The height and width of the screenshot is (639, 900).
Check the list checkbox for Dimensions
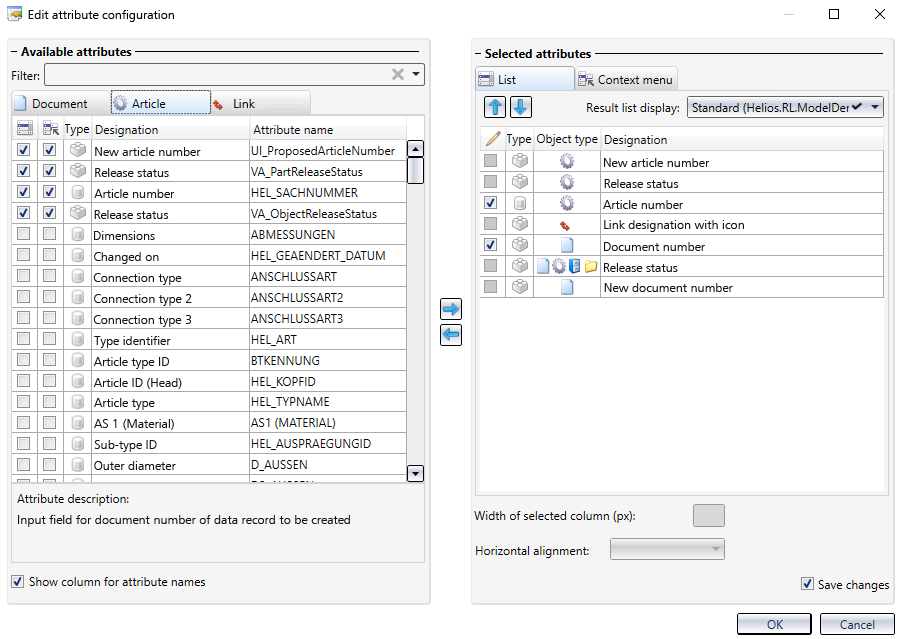point(24,235)
